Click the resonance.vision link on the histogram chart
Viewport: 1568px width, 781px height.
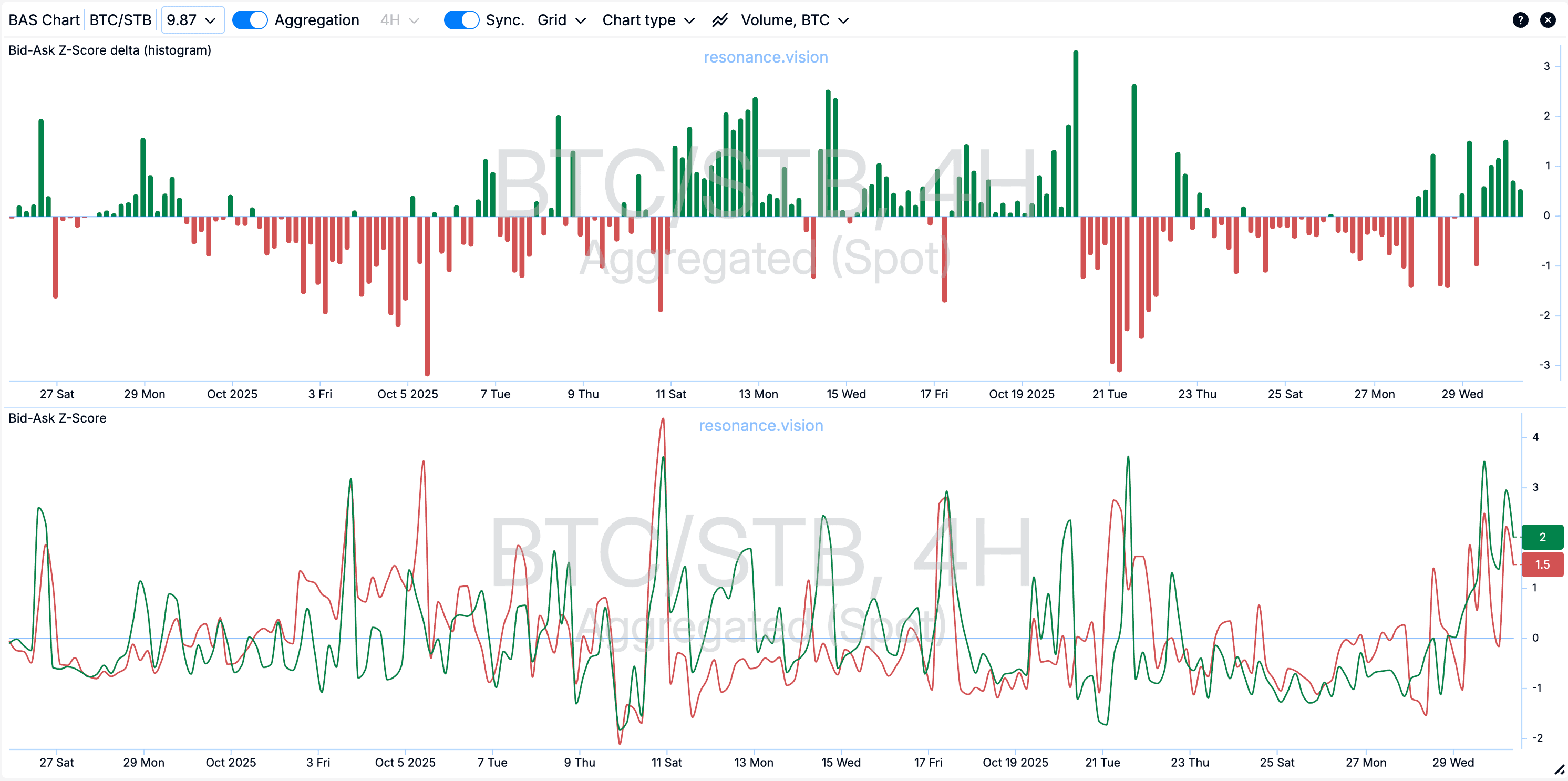[765, 57]
